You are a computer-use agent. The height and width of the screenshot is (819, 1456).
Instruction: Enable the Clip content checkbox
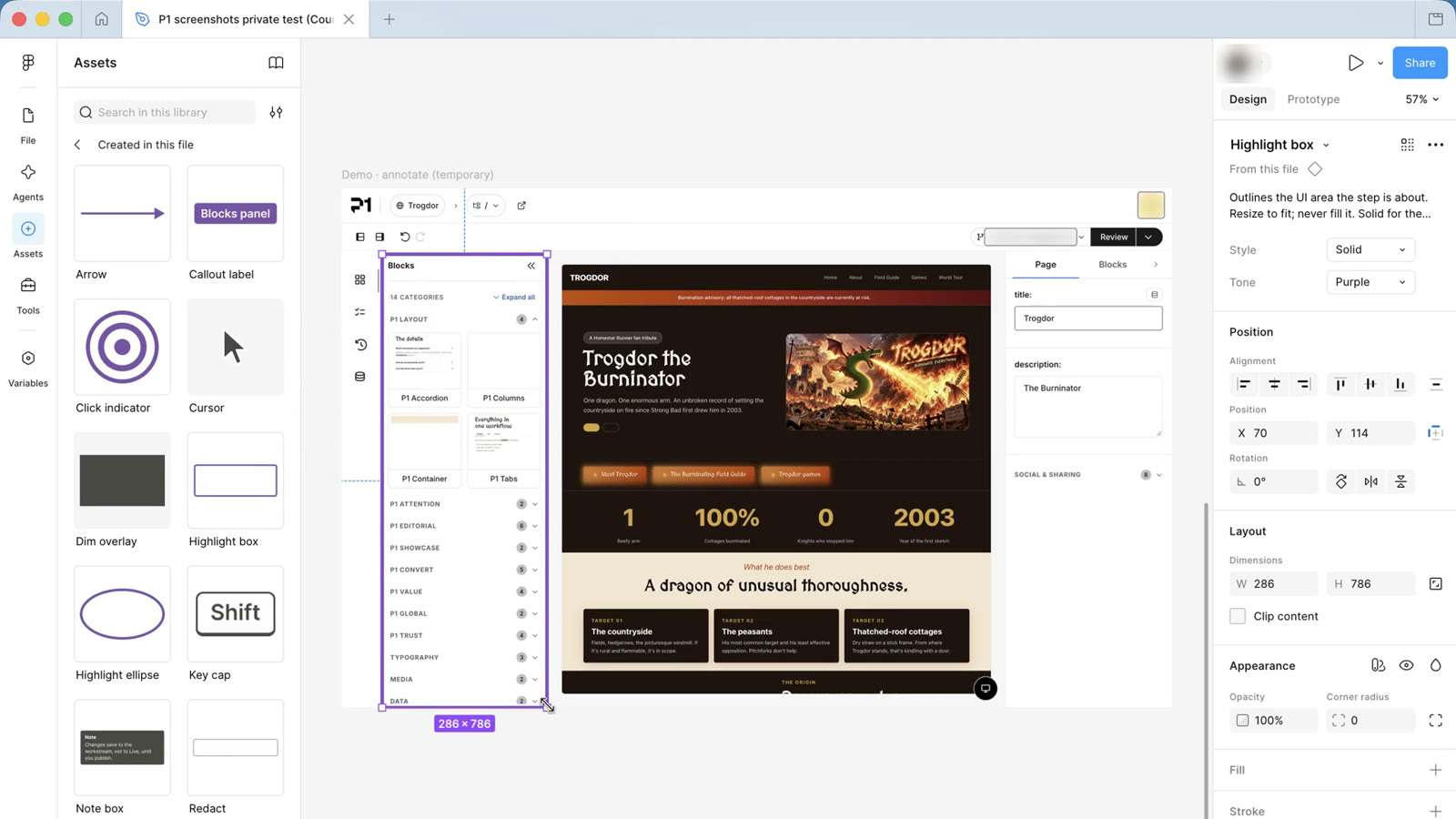click(x=1238, y=616)
